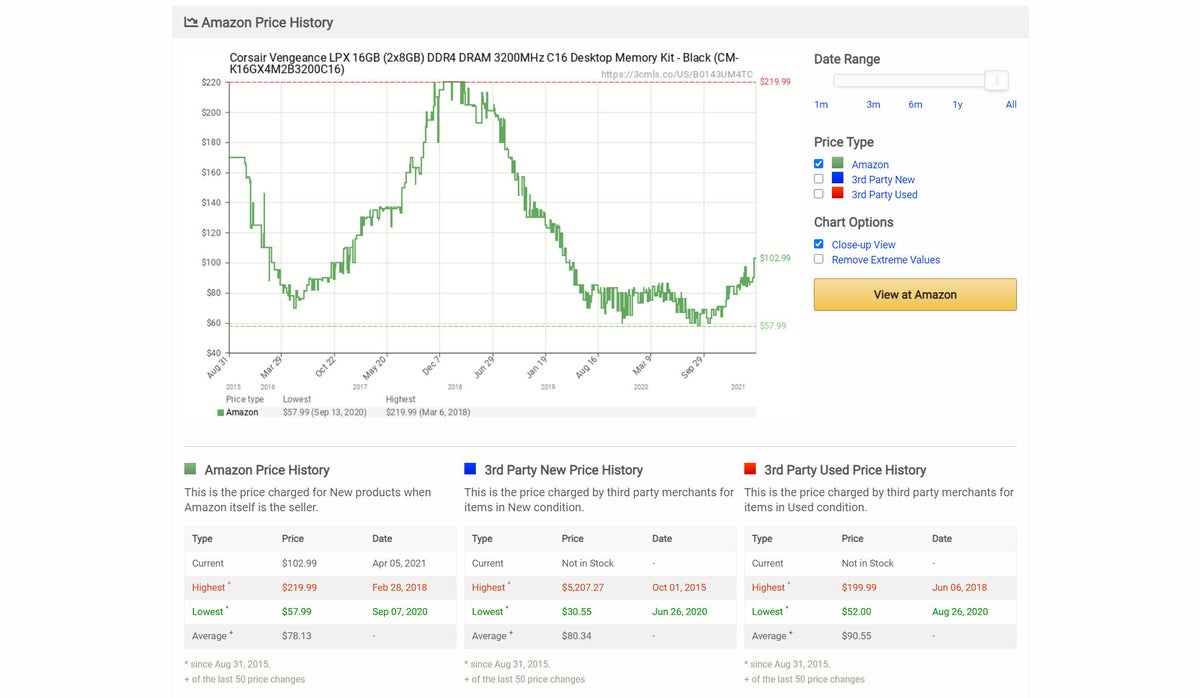Select the 3m date range
Viewport: 1200px width, 698px height.
pyautogui.click(x=873, y=105)
